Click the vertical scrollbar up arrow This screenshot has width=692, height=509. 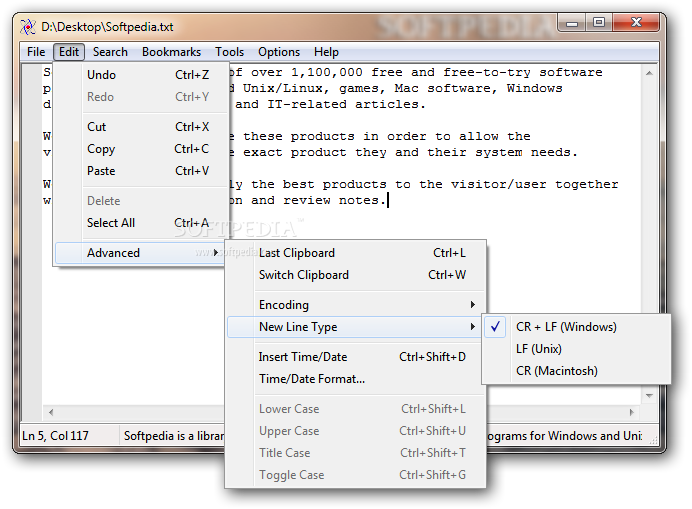pos(649,73)
